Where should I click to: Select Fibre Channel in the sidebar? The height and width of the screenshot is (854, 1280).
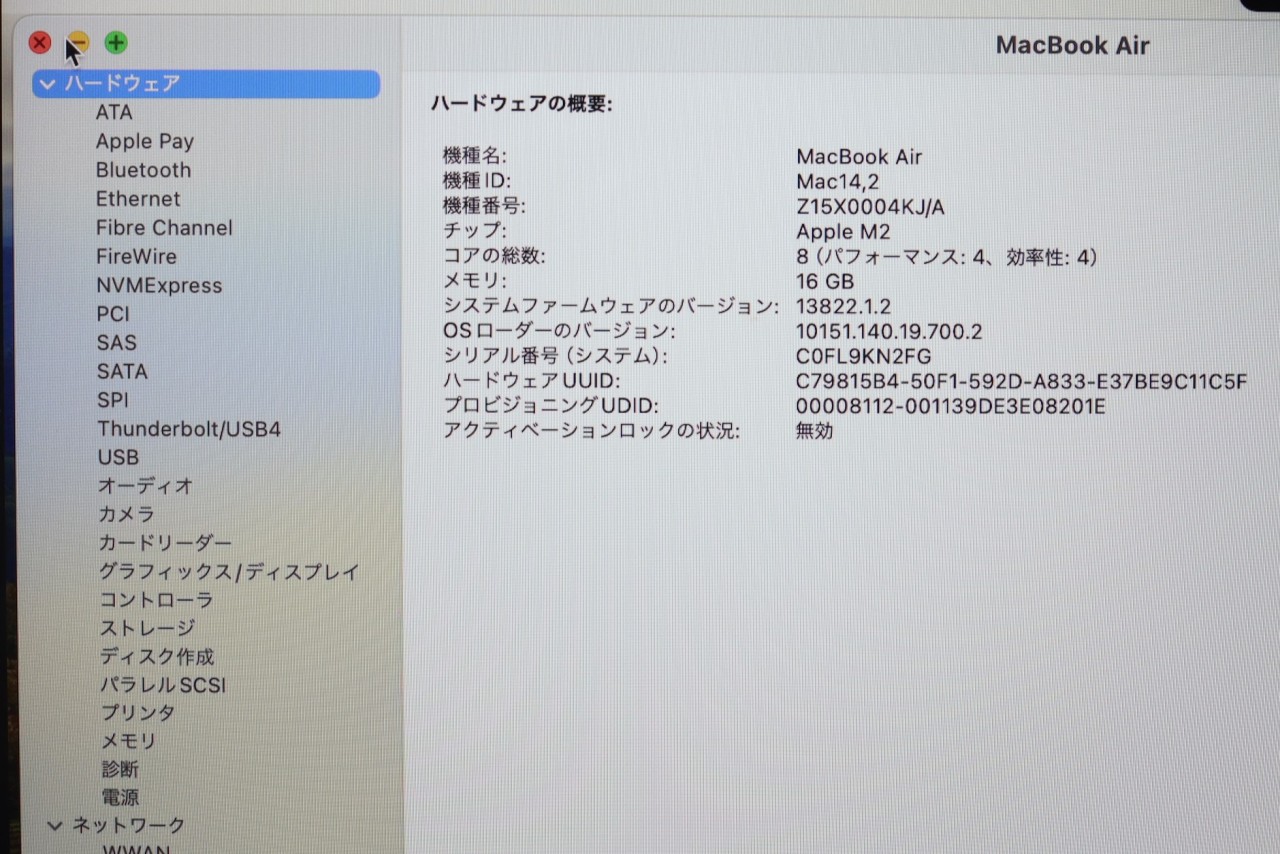coord(164,228)
